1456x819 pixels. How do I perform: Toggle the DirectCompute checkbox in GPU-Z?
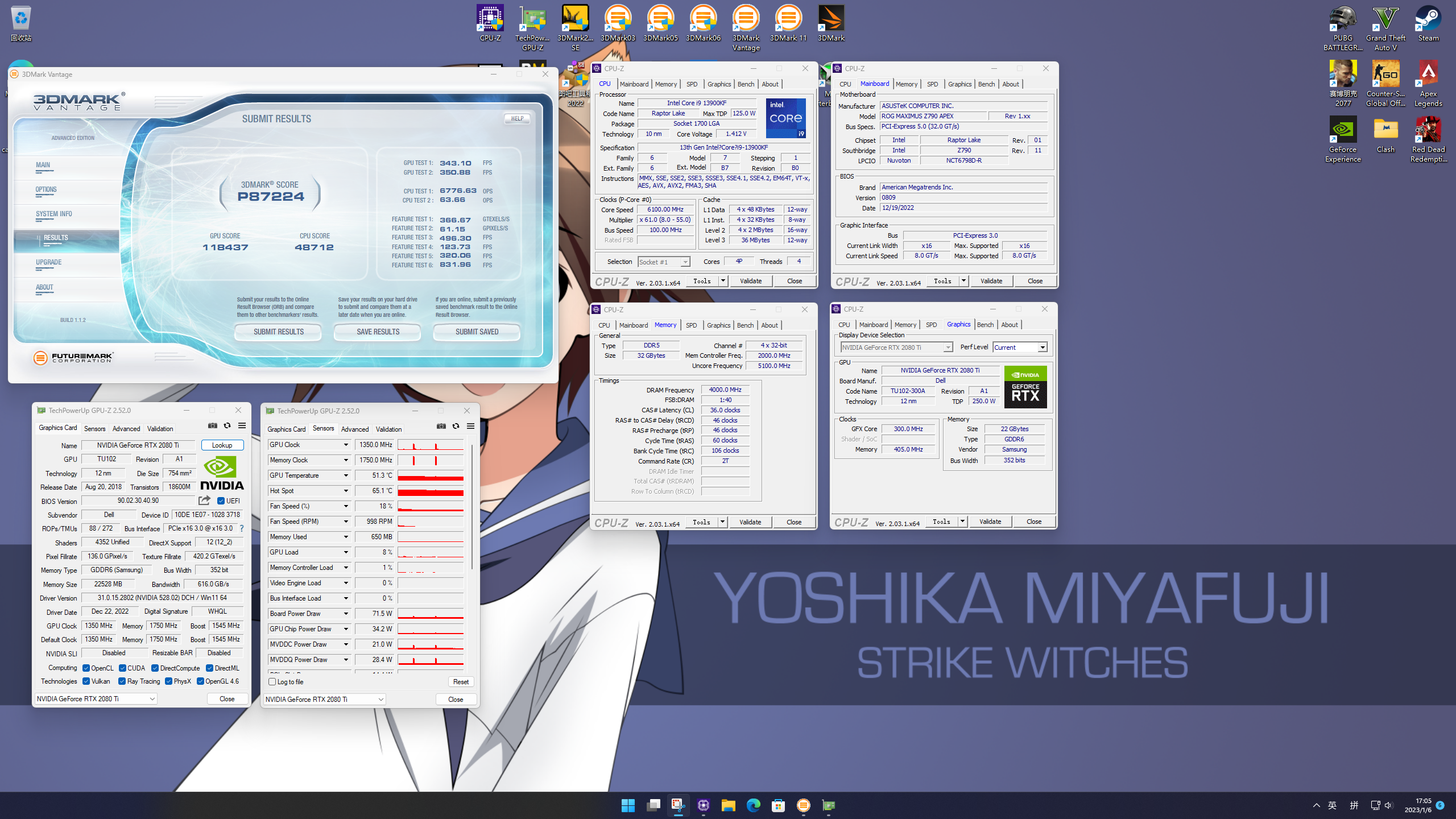(x=155, y=668)
